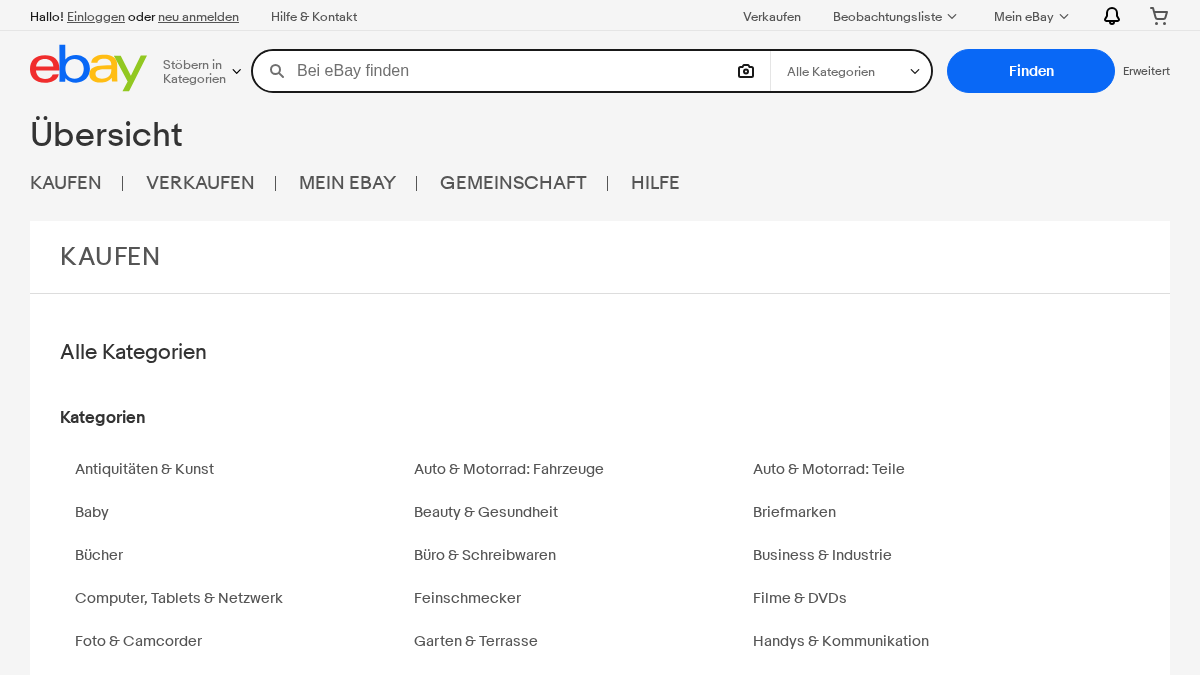Open Beauty & Gesundheit category
The image size is (1200, 675).
coord(486,512)
